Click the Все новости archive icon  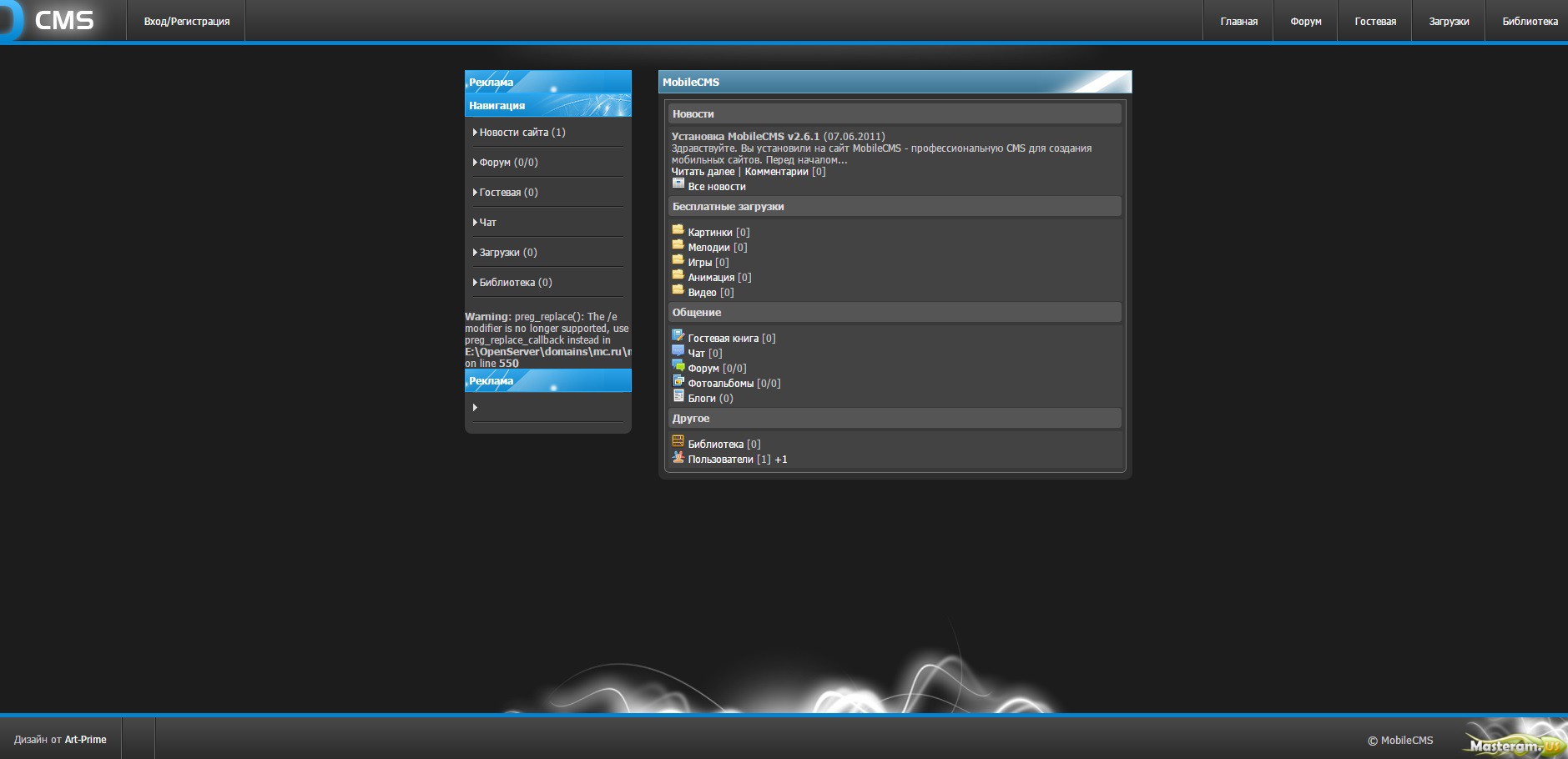pyautogui.click(x=678, y=183)
